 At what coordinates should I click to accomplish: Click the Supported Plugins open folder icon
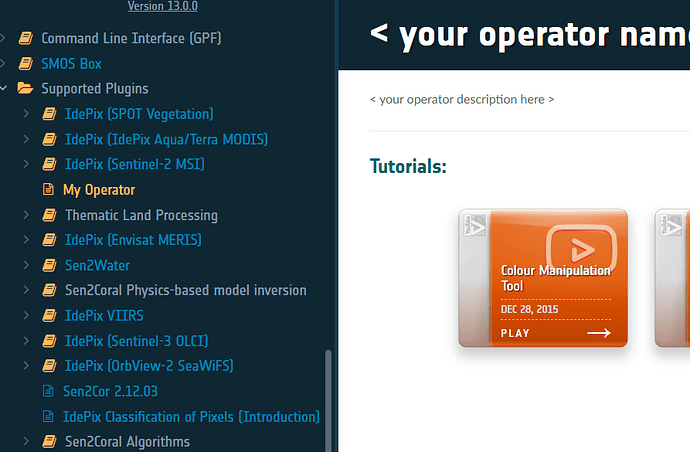coord(25,88)
